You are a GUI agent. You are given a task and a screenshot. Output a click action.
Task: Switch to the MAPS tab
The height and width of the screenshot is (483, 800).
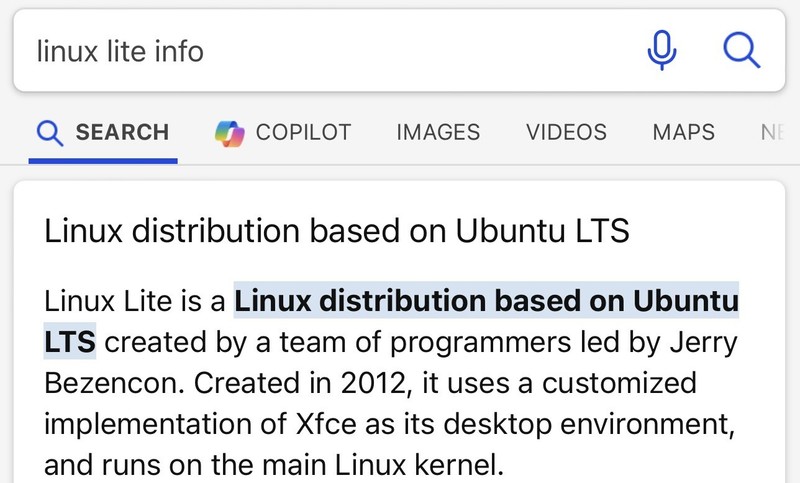point(684,133)
